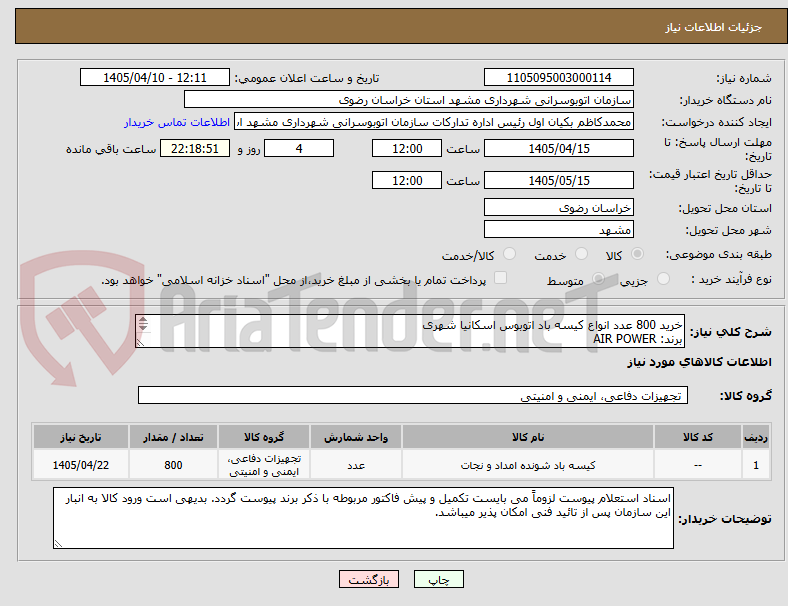This screenshot has height=606, width=788.
Task: Select the کالا radio button
Action: coord(637,254)
